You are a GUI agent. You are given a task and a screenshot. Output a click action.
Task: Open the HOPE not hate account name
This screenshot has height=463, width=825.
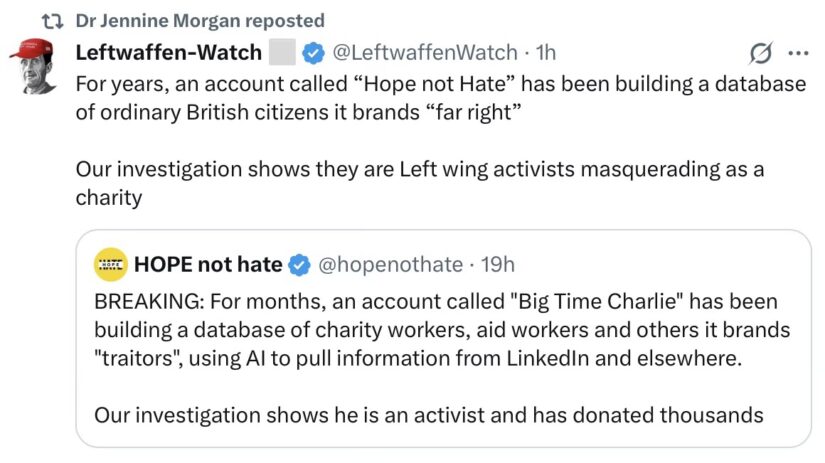[x=208, y=264]
